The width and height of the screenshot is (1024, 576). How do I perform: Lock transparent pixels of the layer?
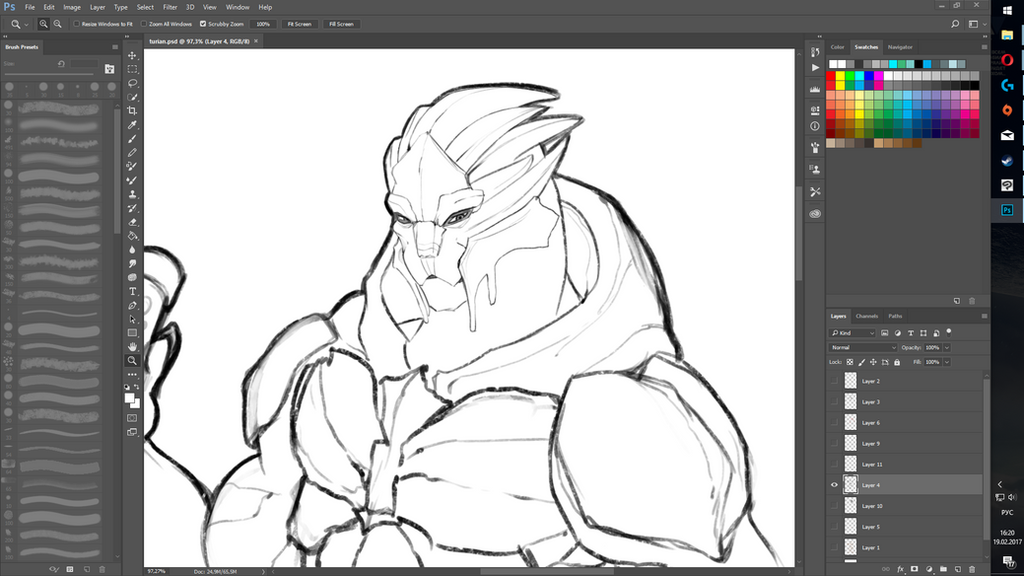(850, 362)
